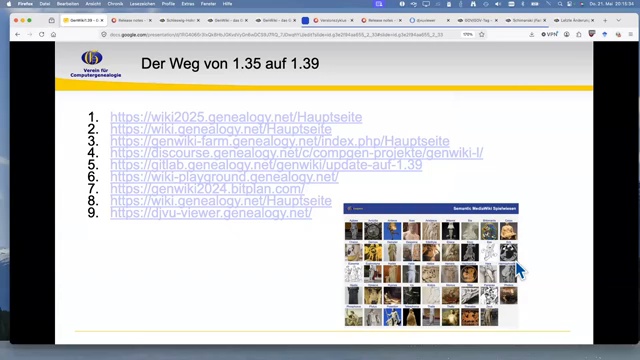
Task: Open the 170% zoom level indicator
Action: [x=468, y=35]
